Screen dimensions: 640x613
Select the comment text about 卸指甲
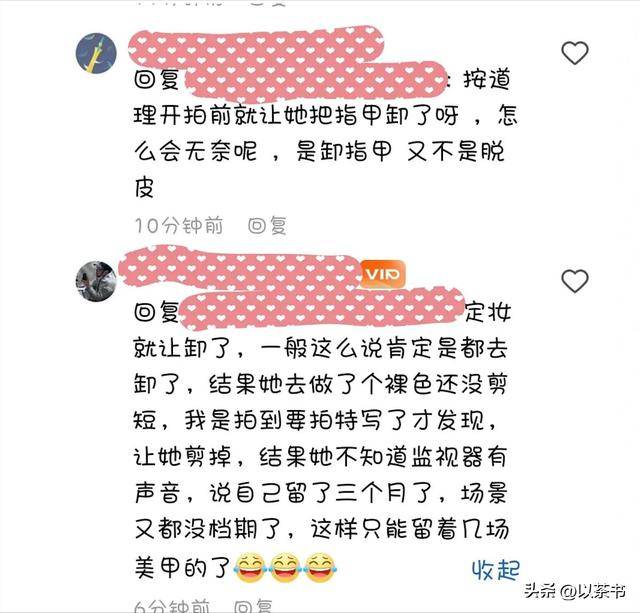pos(325,133)
